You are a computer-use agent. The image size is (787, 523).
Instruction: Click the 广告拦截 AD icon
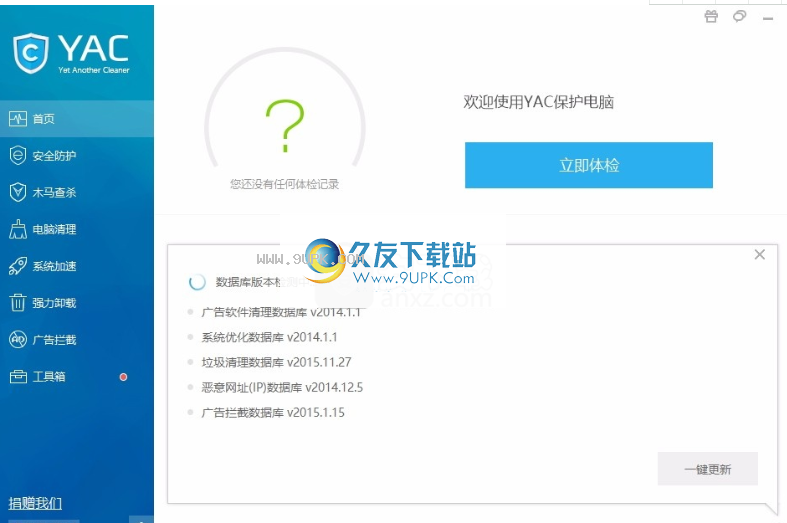click(18, 340)
